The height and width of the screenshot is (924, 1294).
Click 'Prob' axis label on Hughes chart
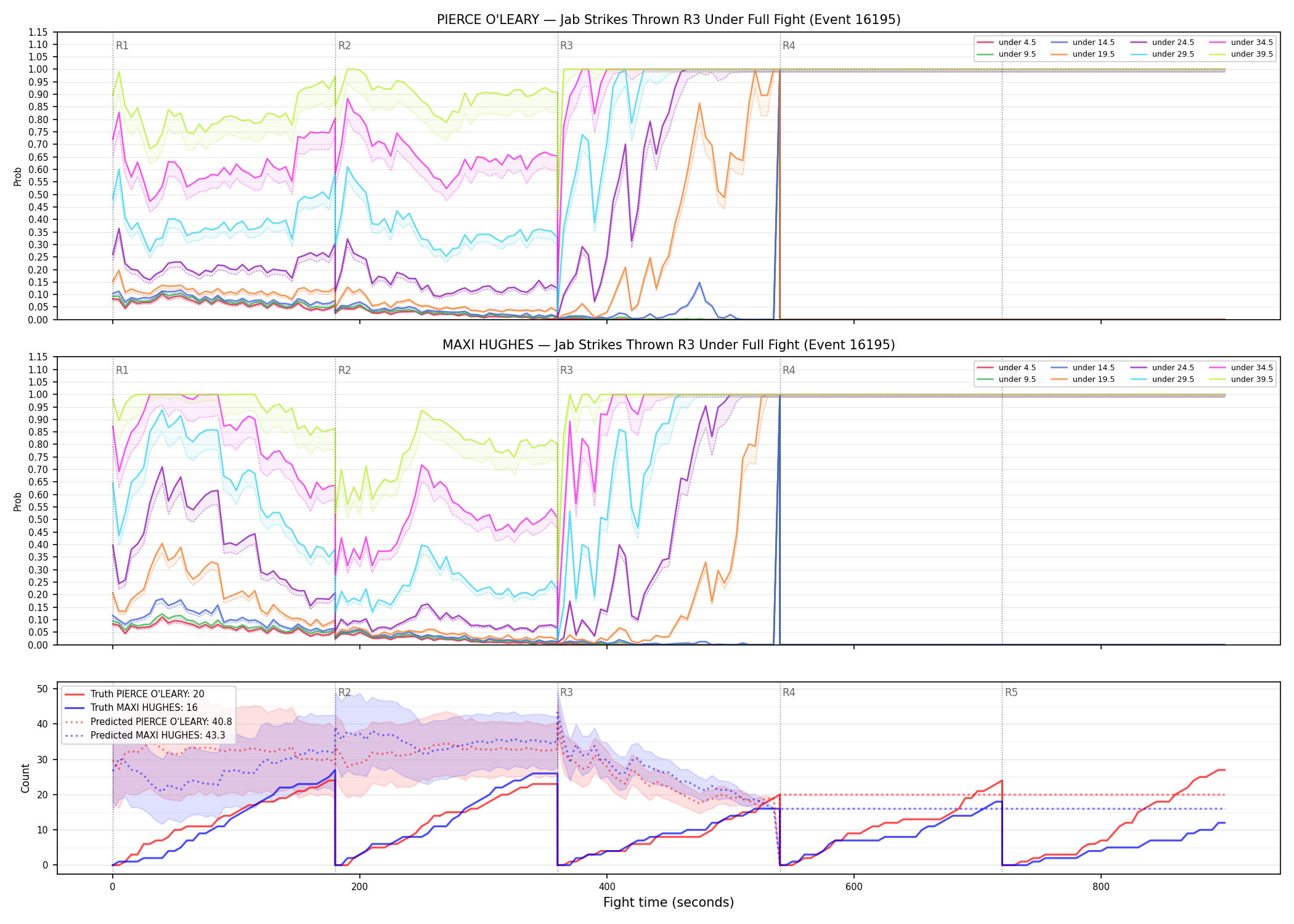point(18,501)
